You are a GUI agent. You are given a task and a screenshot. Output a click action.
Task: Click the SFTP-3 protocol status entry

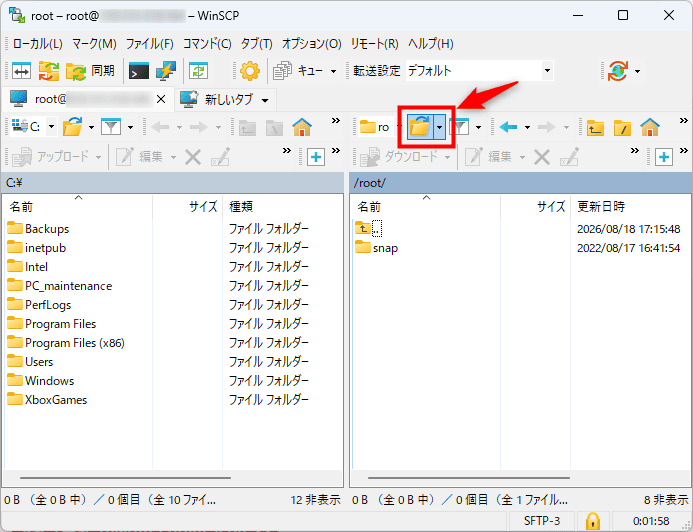coord(542,521)
